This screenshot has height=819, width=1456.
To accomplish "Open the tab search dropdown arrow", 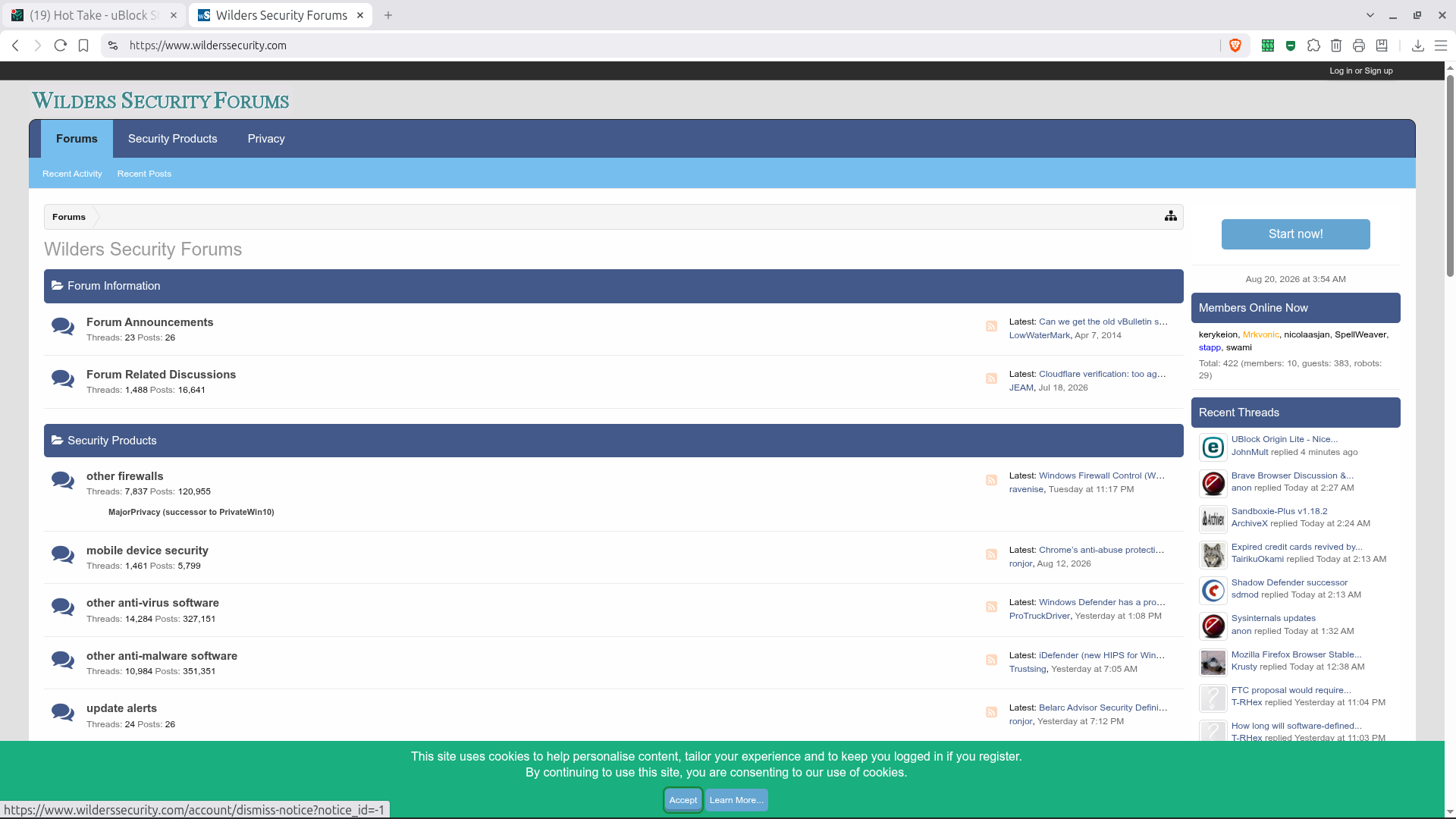I will [1370, 15].
